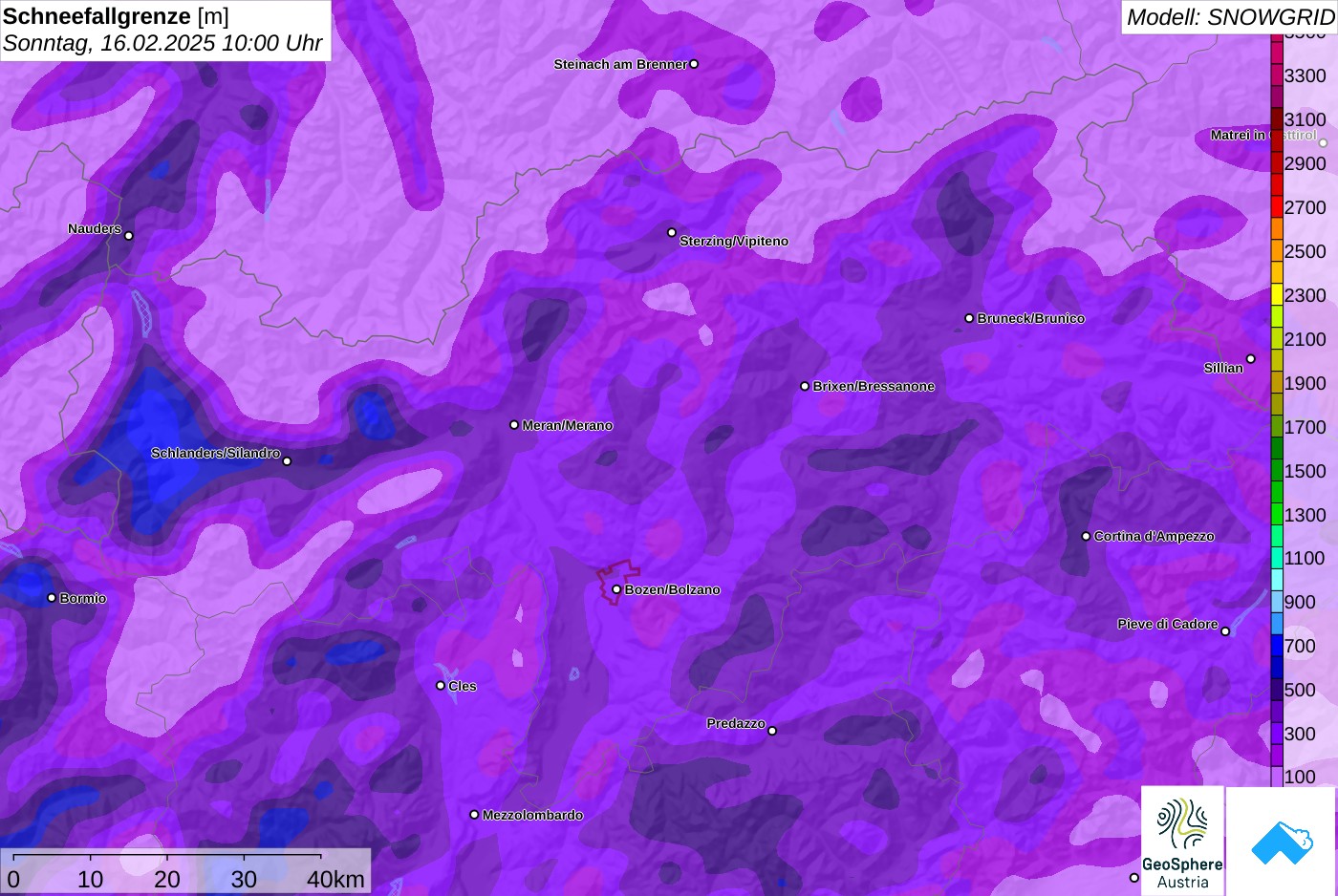Click the Mezzolombardo marker dot
1338x896 pixels.
click(474, 815)
